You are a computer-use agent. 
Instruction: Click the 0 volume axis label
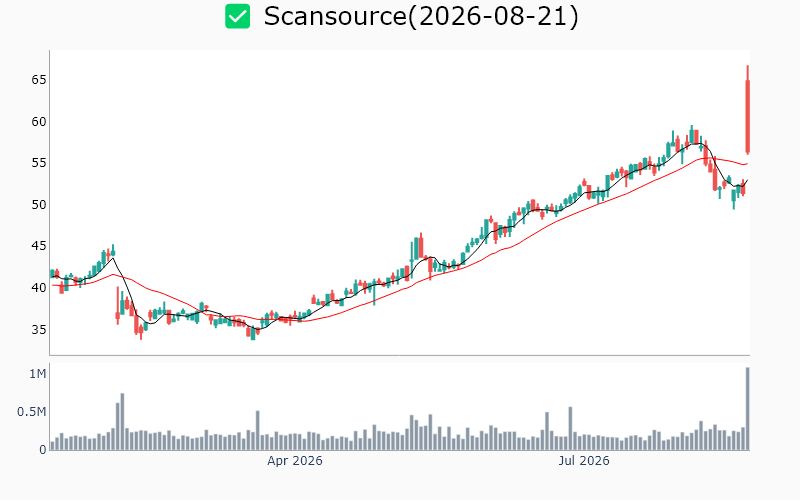43,450
